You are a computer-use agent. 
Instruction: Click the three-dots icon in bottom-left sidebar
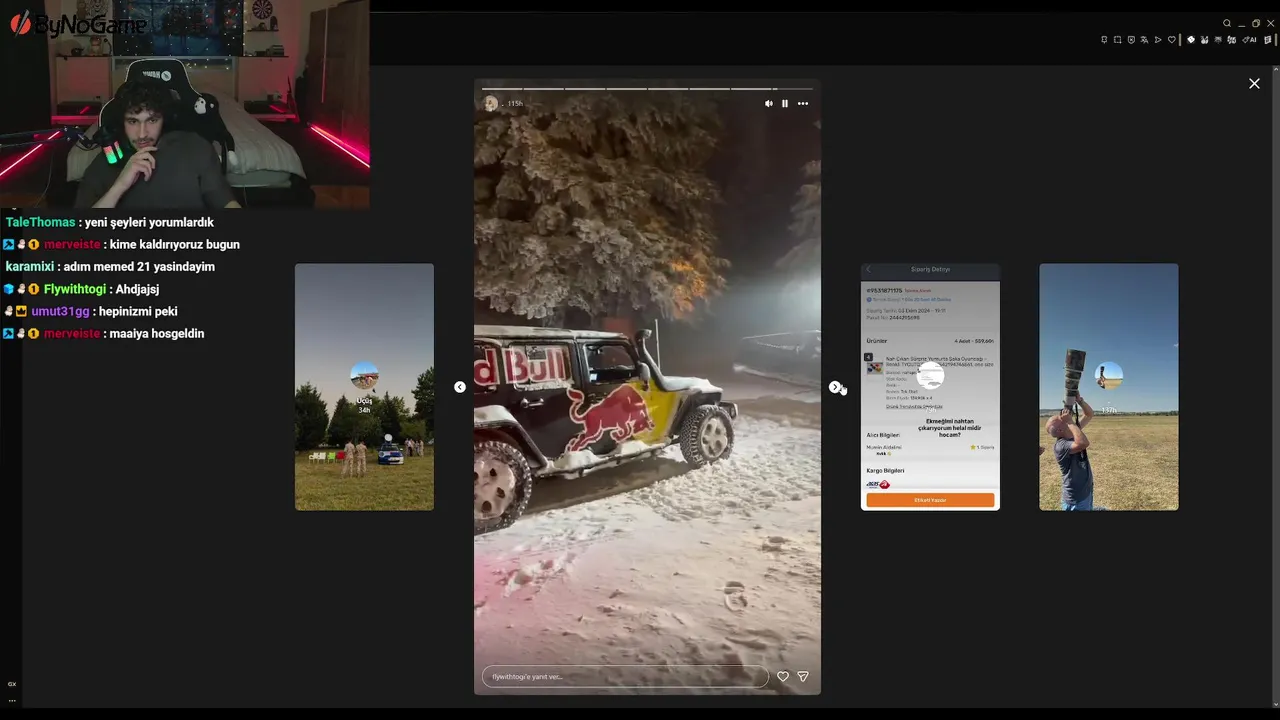pos(12,700)
